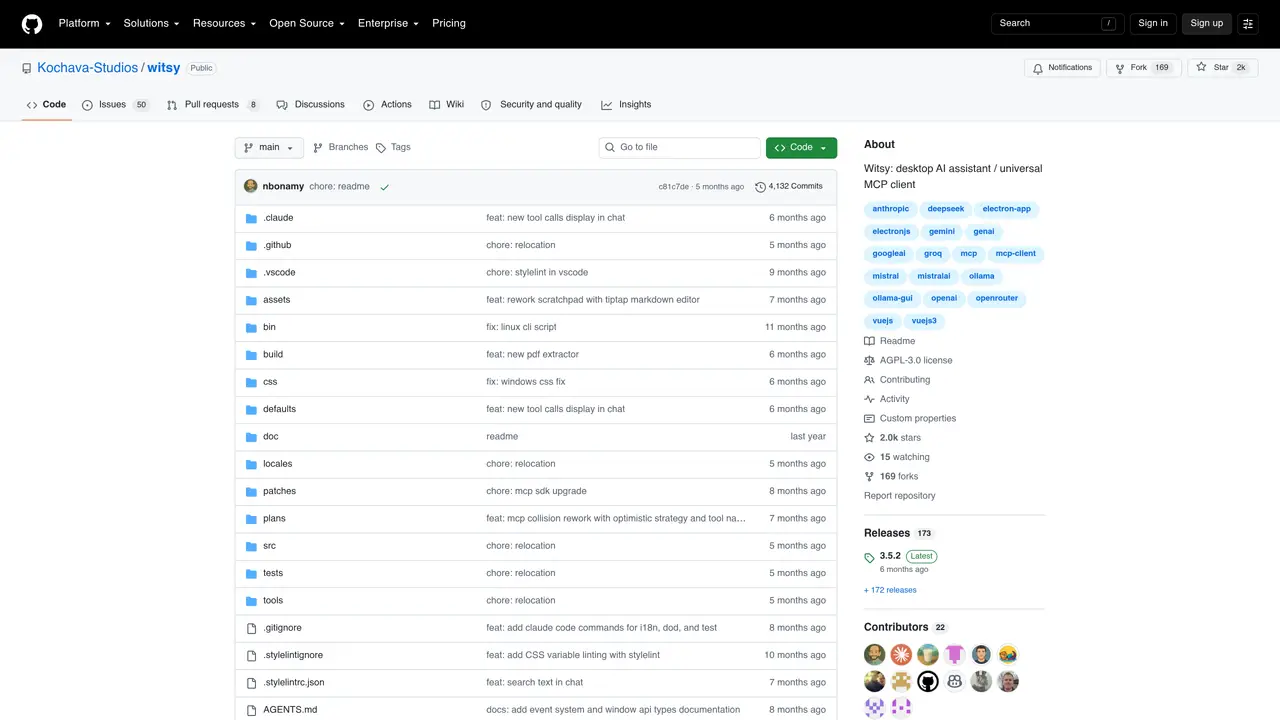Fork the witsy repository
1280x720 pixels.
pyautogui.click(x=1143, y=68)
